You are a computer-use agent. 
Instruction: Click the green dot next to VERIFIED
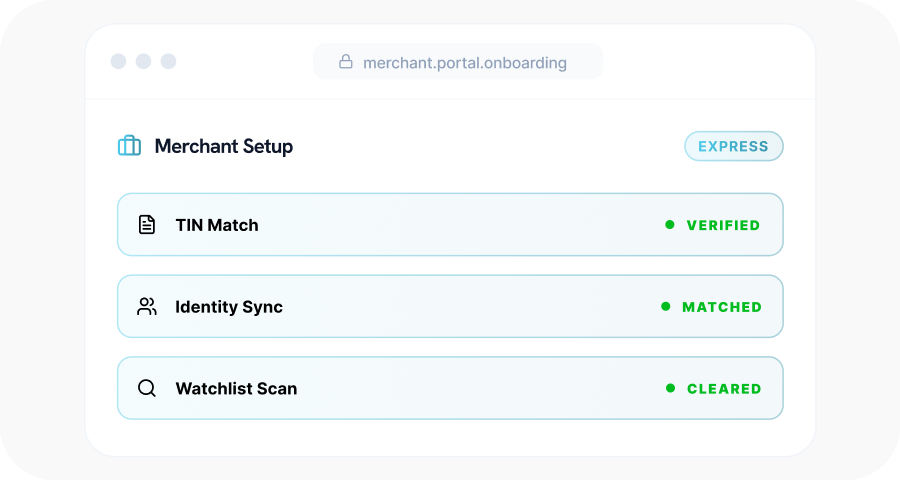[670, 225]
